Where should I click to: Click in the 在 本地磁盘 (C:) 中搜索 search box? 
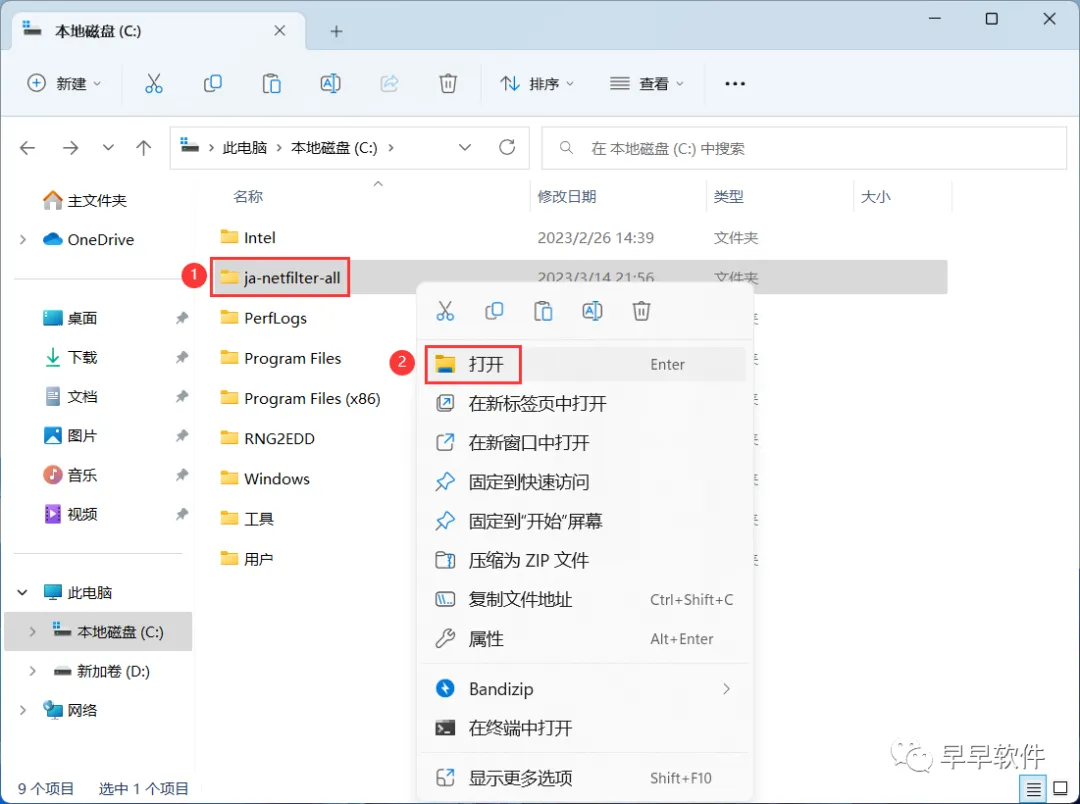pyautogui.click(x=804, y=148)
